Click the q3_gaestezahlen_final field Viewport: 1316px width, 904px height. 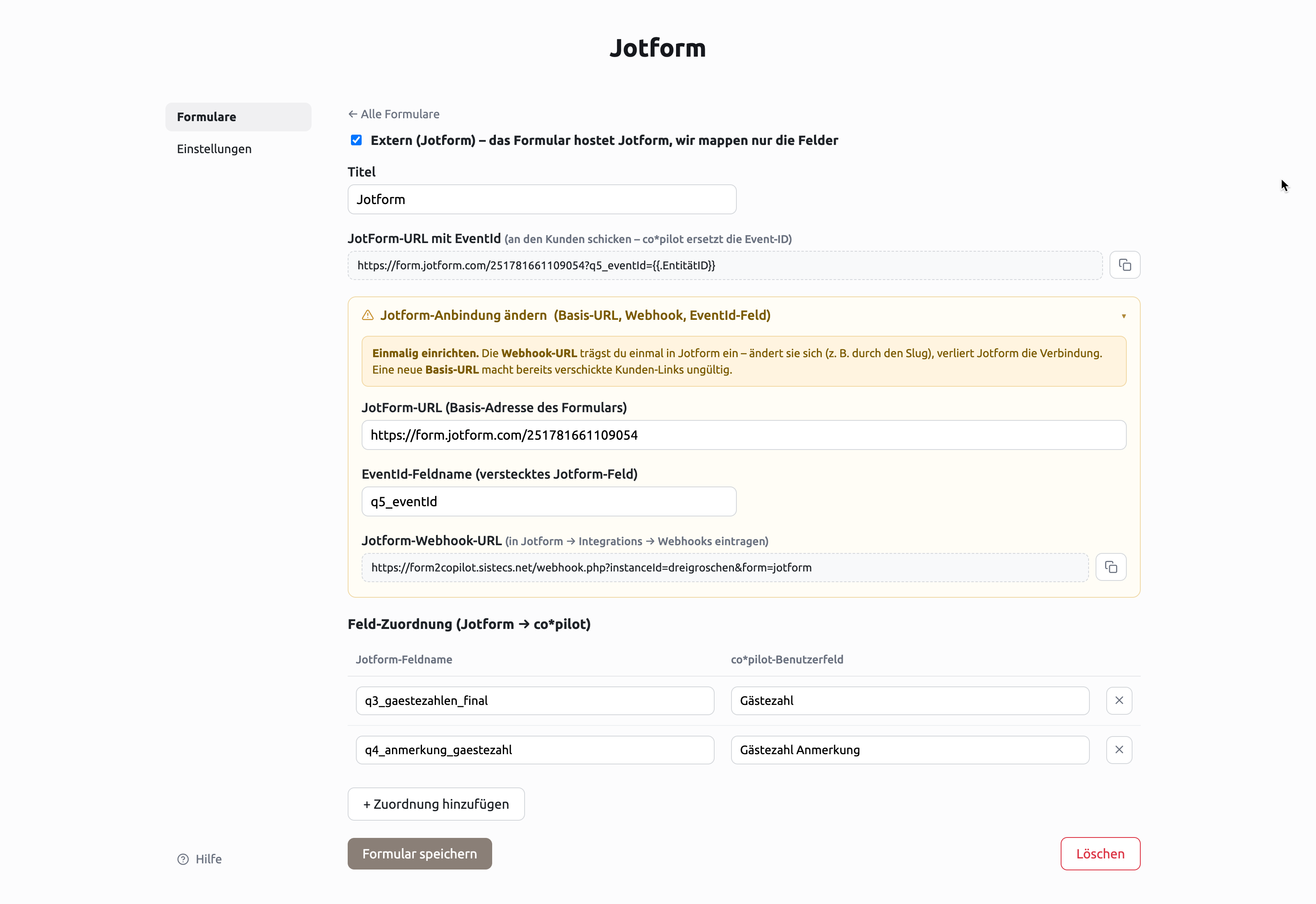click(x=535, y=701)
